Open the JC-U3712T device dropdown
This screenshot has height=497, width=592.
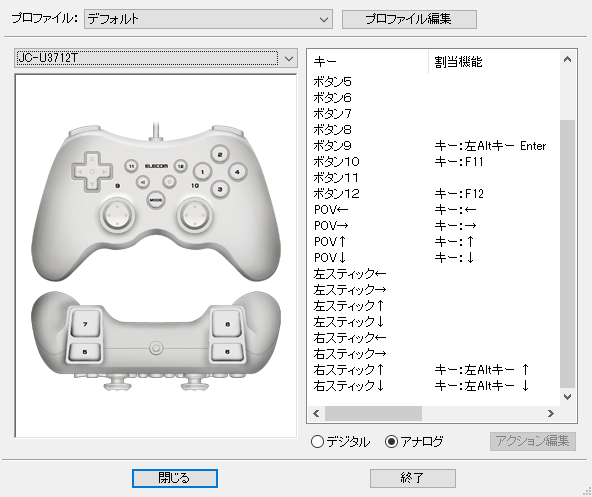coord(156,58)
